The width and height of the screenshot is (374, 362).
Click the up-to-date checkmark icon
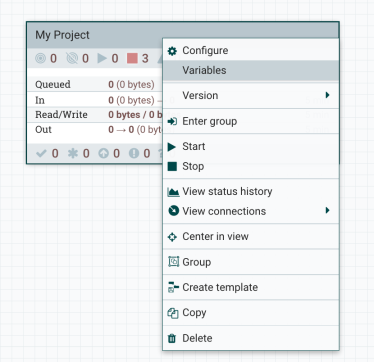[41, 153]
